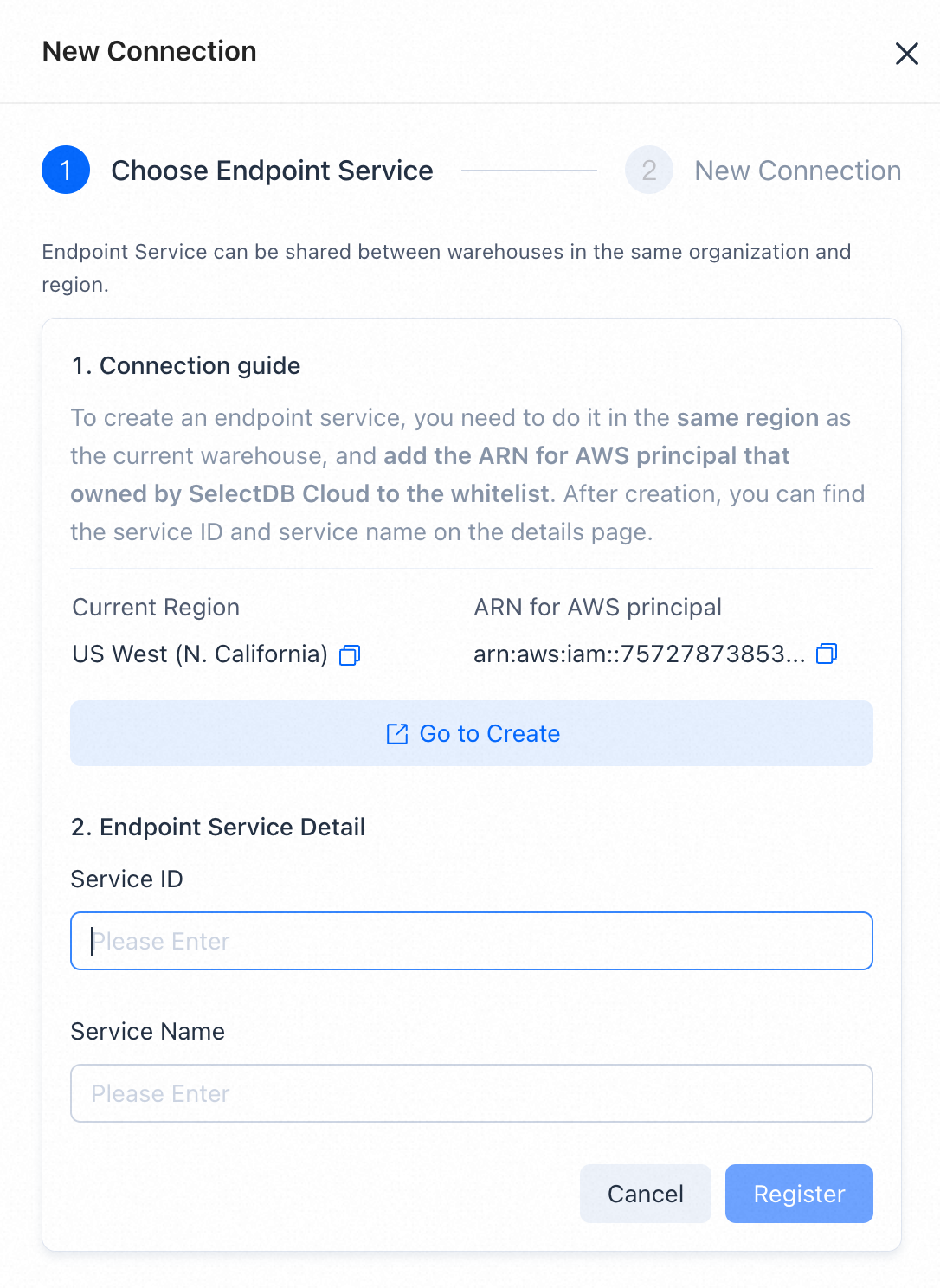Select the step 1 circle indicator
Screen dimensions: 940x1288
click(x=66, y=170)
